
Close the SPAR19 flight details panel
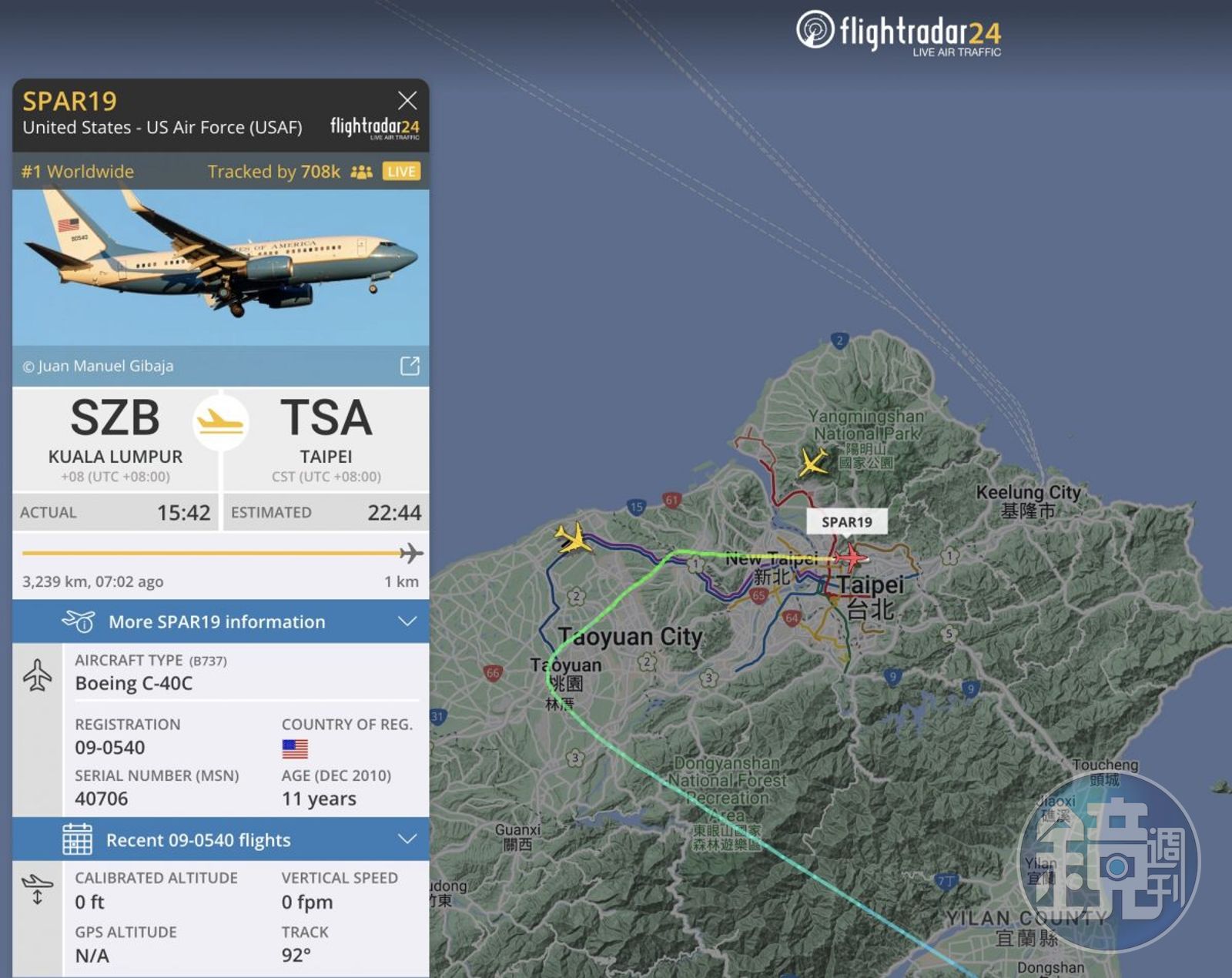[407, 100]
